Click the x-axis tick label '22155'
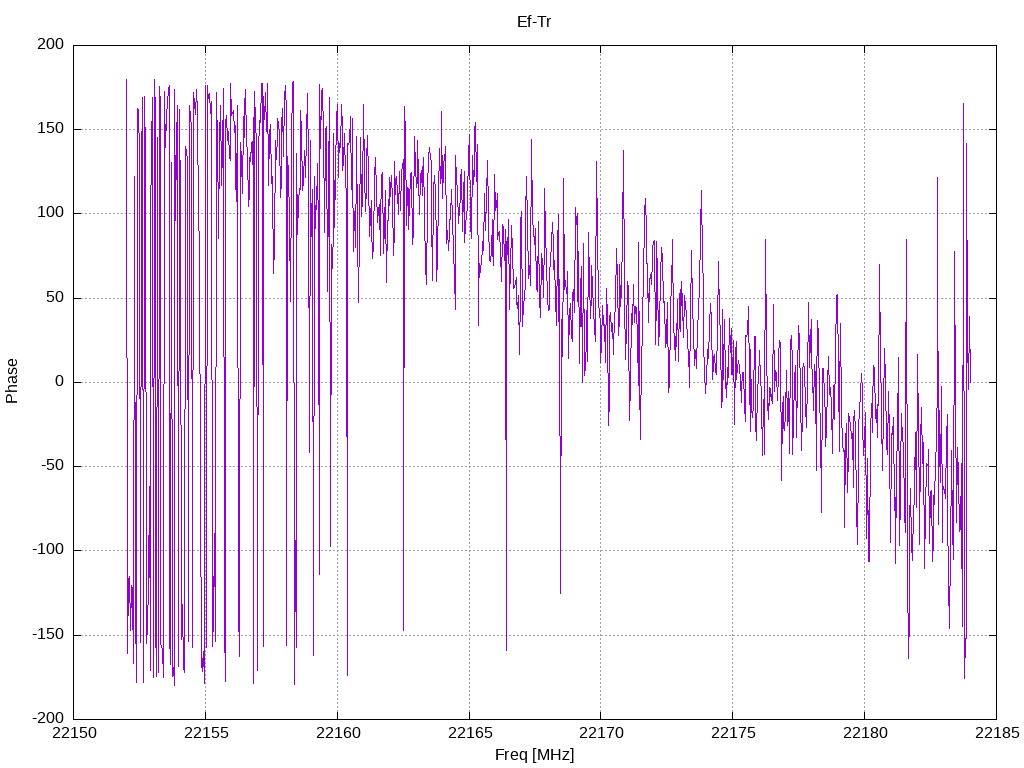This screenshot has height=768, width=1024. pyautogui.click(x=206, y=733)
